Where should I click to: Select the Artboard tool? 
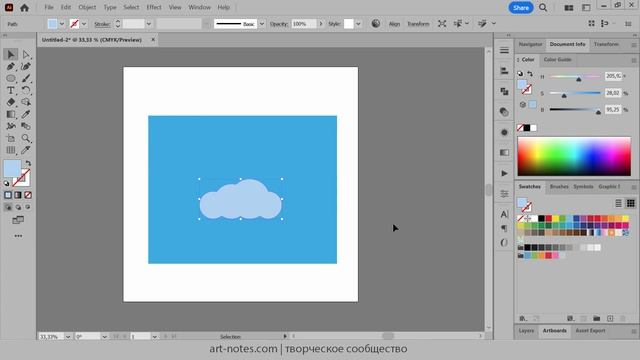[11, 138]
